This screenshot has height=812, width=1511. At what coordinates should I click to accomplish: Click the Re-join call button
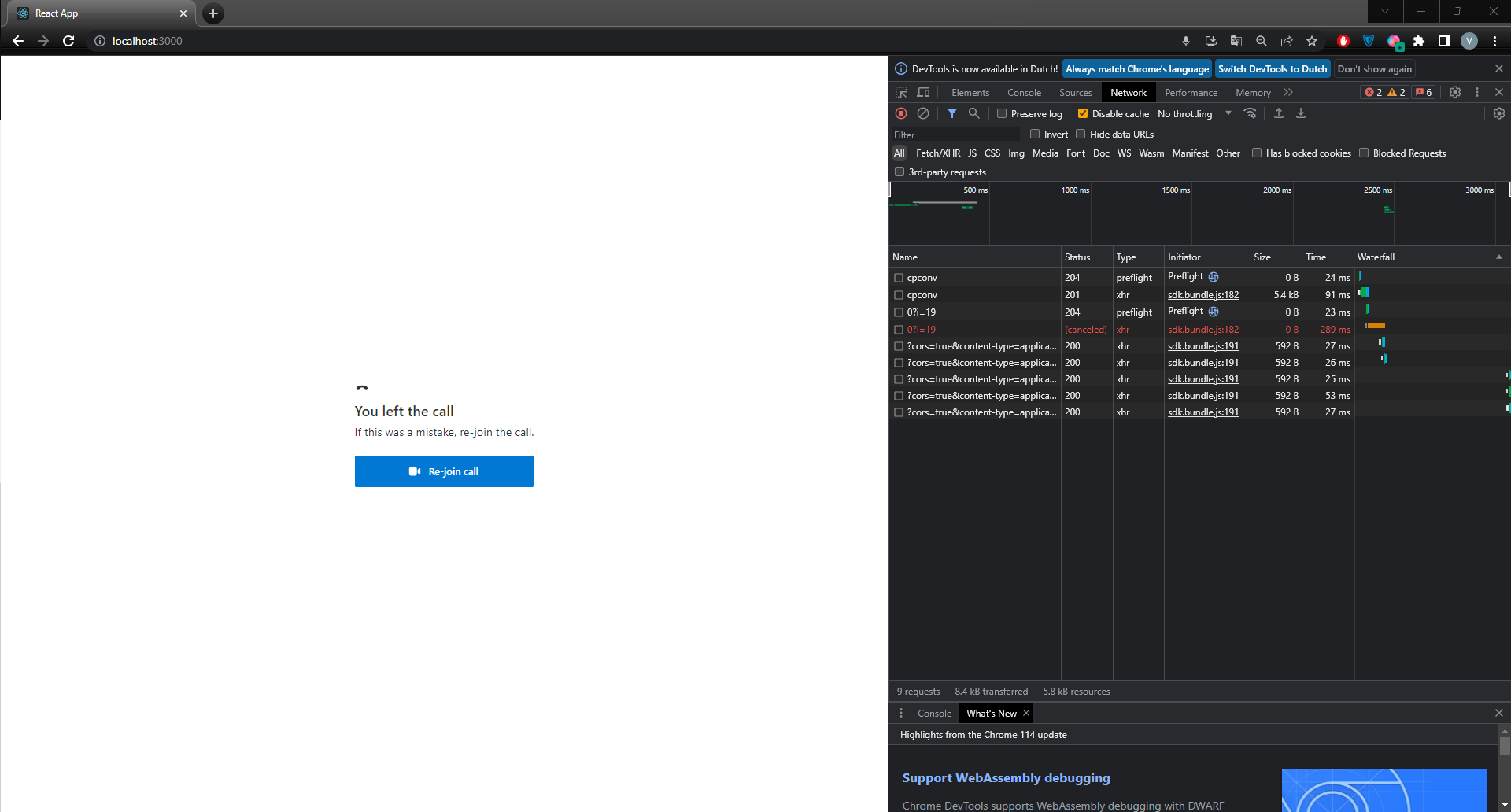(444, 471)
